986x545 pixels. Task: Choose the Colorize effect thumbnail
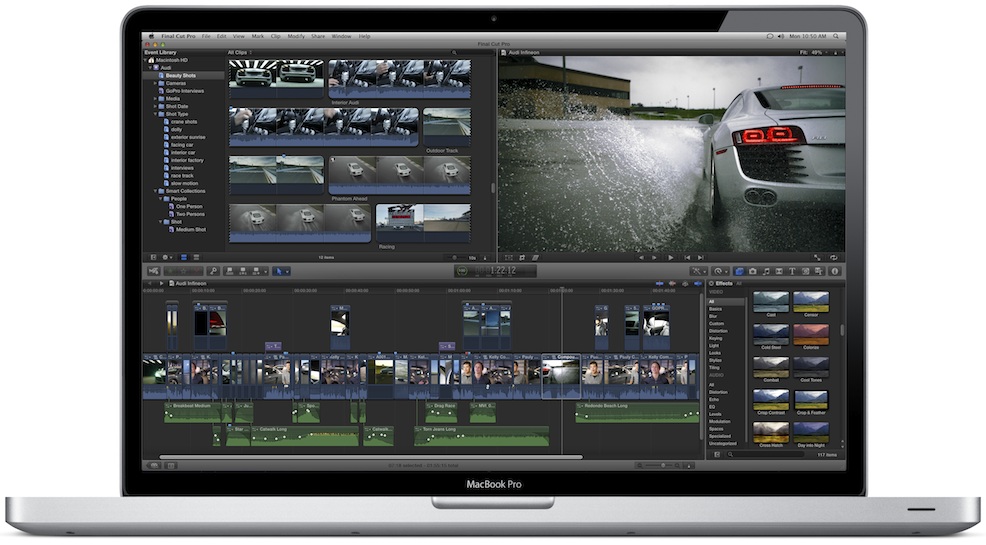(811, 334)
